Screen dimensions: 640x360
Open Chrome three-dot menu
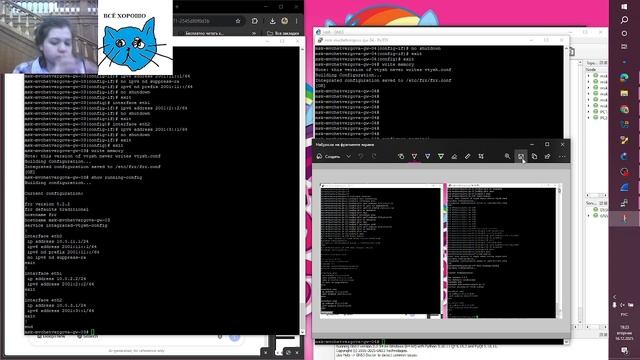pyautogui.click(x=297, y=21)
